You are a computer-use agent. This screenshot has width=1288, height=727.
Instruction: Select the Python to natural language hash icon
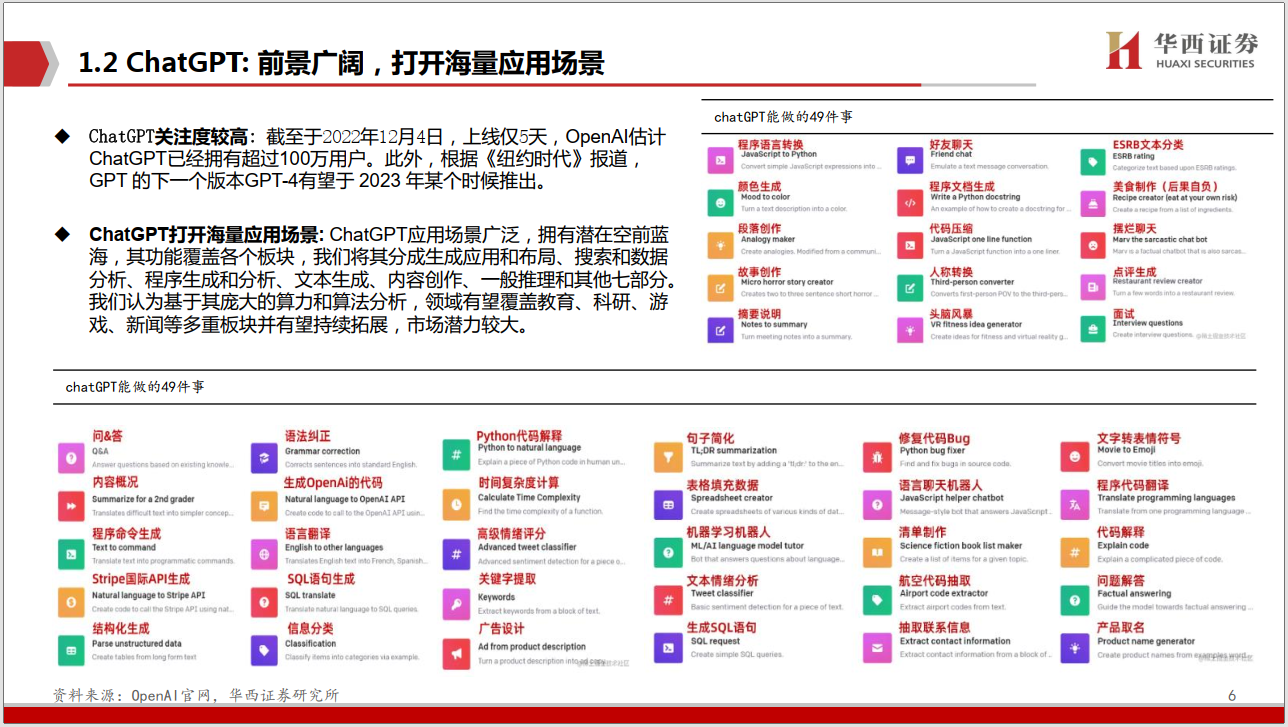[456, 456]
